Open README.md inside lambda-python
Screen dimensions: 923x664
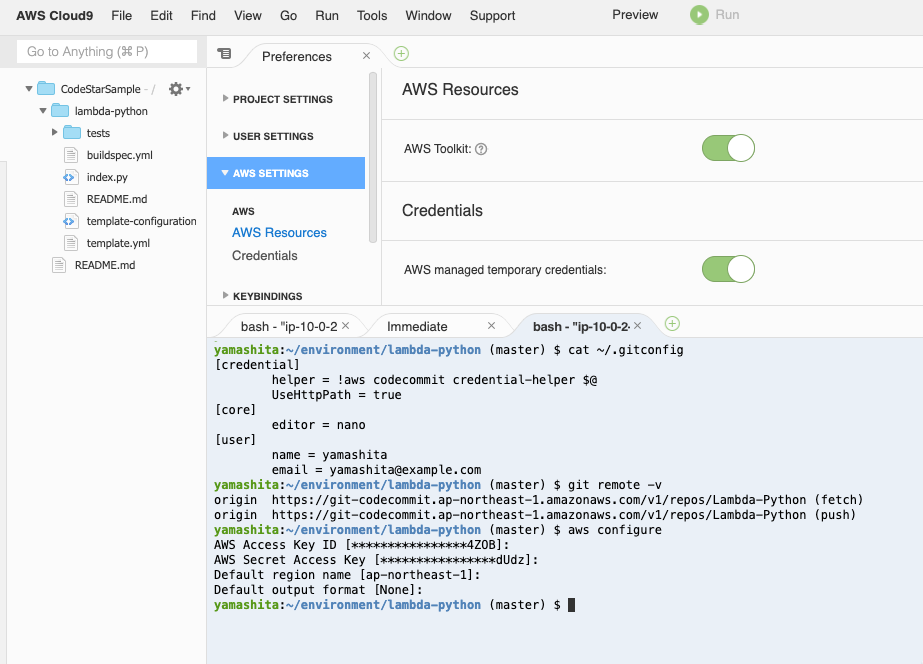(117, 199)
